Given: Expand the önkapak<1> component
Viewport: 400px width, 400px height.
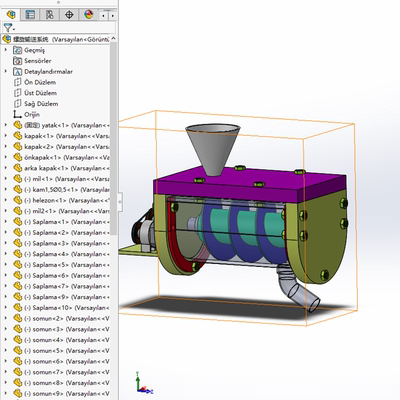Looking at the screenshot, I should click(x=5, y=157).
